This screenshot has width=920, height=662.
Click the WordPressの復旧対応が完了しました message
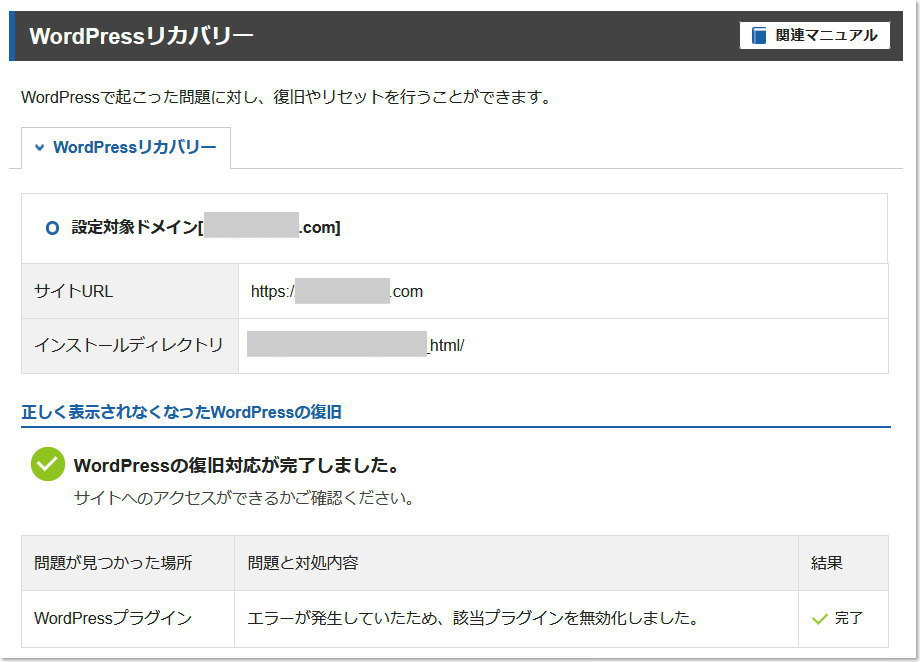coord(237,465)
